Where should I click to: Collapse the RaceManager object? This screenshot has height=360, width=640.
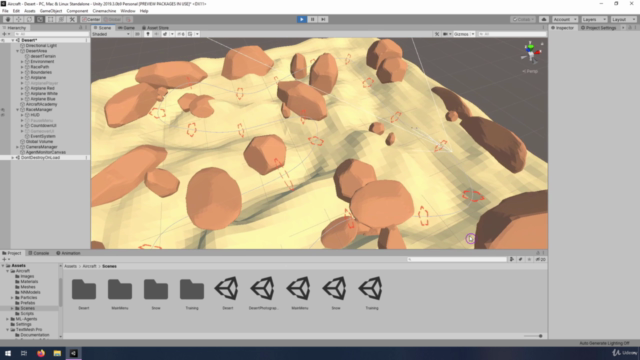(18, 109)
